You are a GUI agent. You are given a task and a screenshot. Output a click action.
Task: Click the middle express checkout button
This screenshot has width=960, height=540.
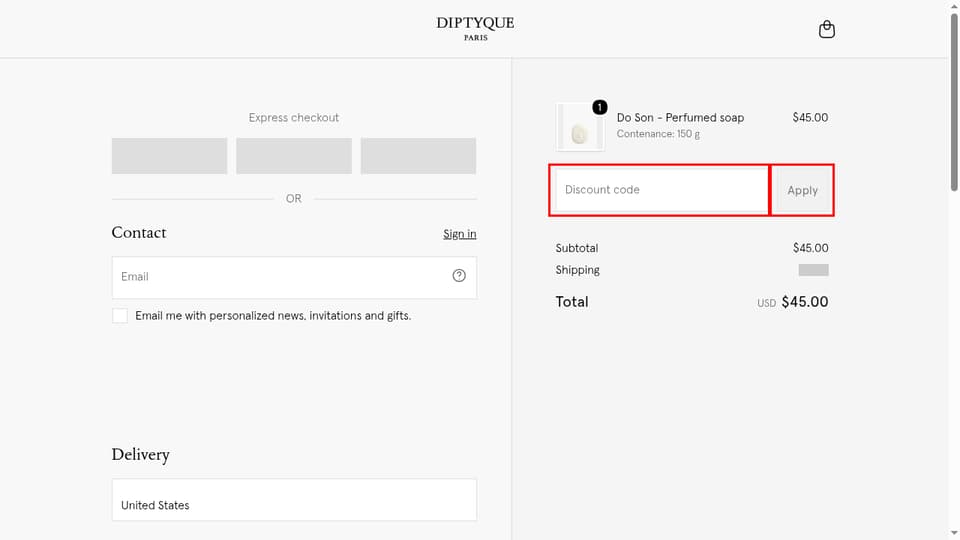pyautogui.click(x=294, y=156)
